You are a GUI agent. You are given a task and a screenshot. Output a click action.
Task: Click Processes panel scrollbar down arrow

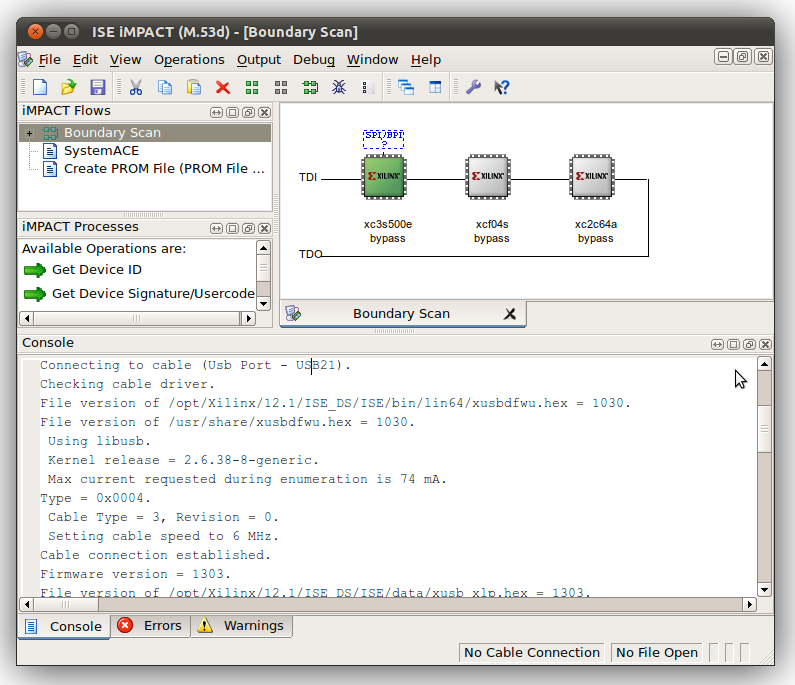pyautogui.click(x=264, y=304)
